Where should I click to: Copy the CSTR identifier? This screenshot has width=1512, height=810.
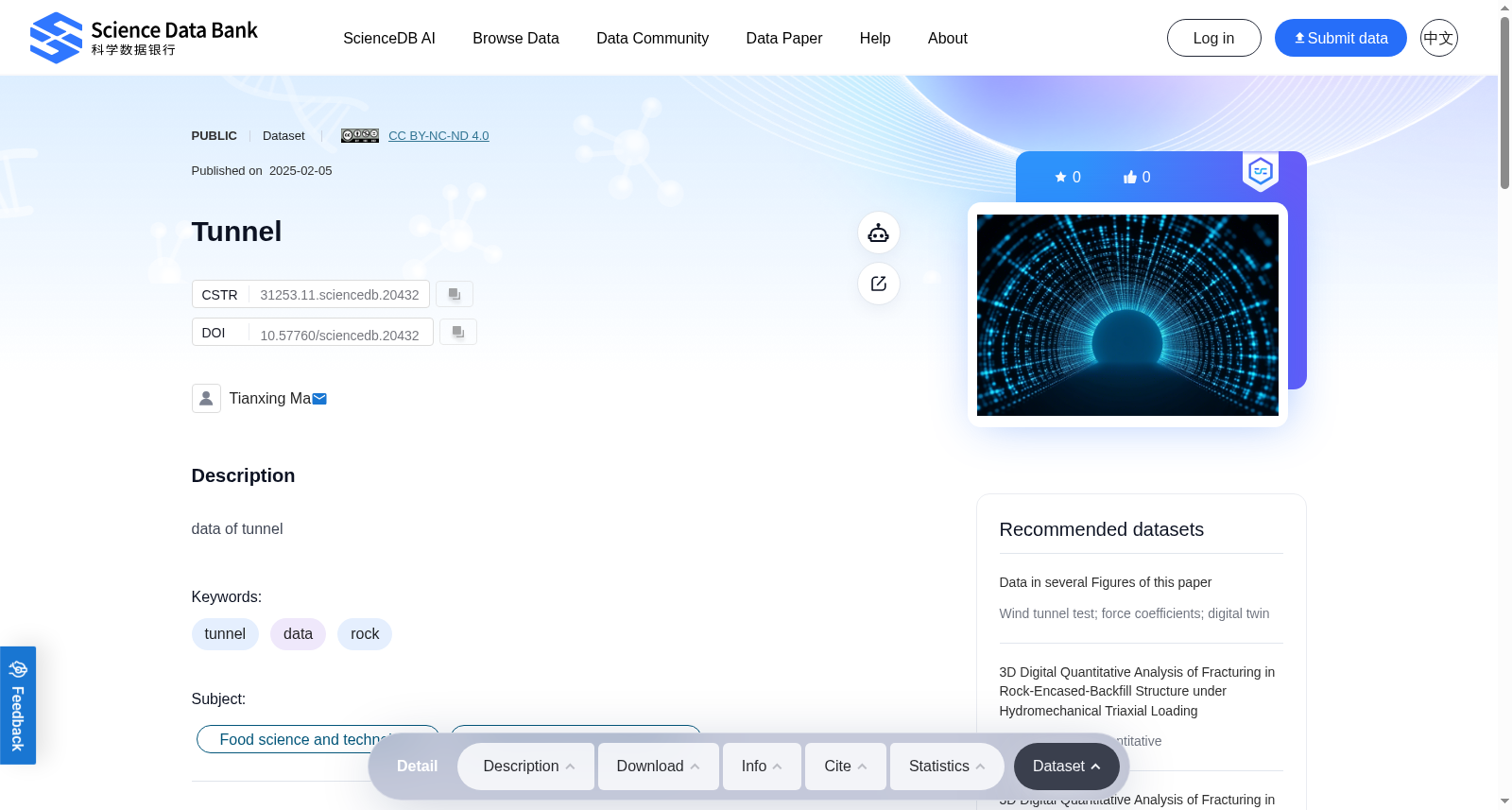click(x=455, y=294)
